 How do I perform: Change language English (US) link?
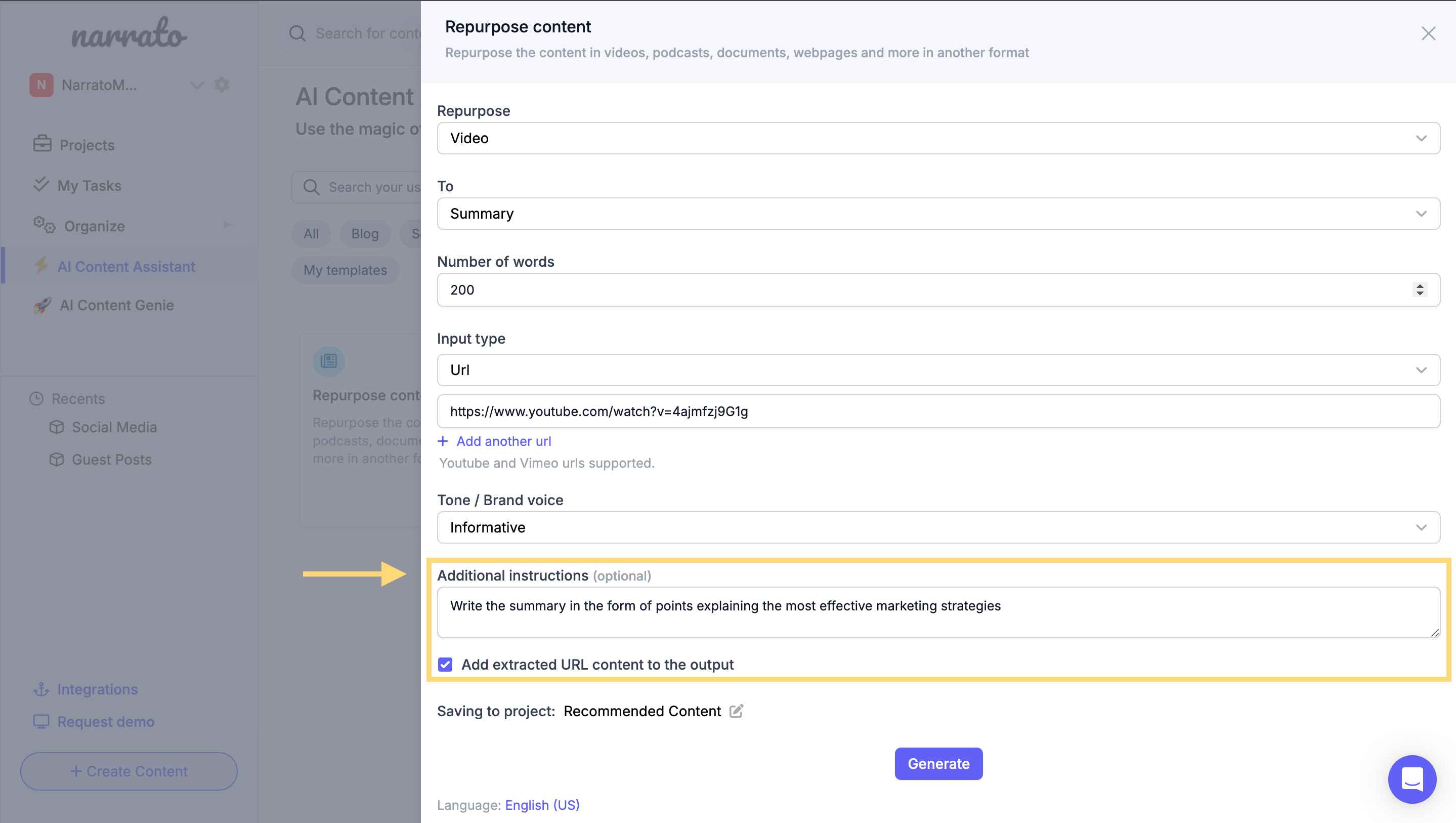(x=542, y=805)
